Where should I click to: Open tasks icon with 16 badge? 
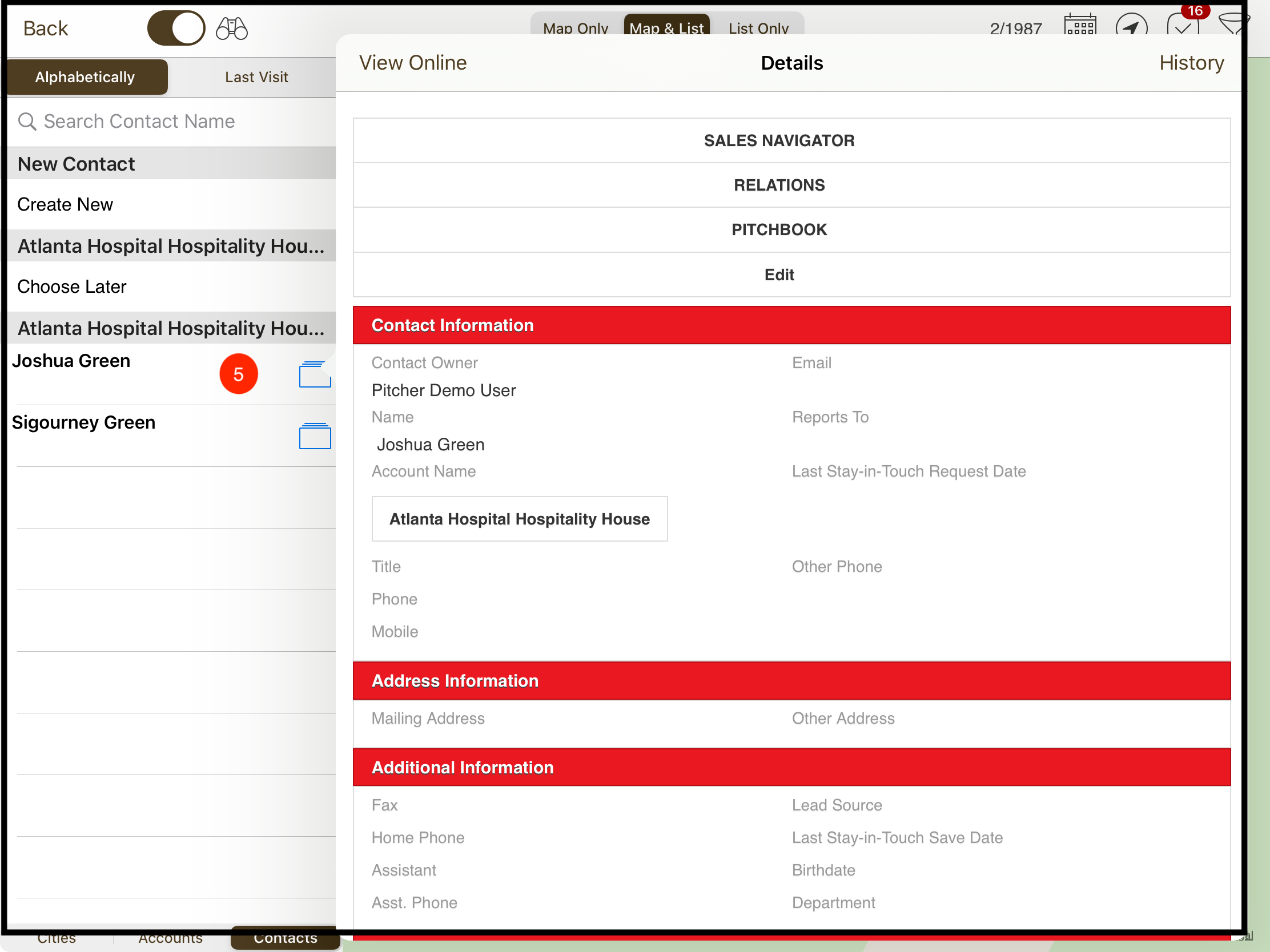[x=1183, y=25]
